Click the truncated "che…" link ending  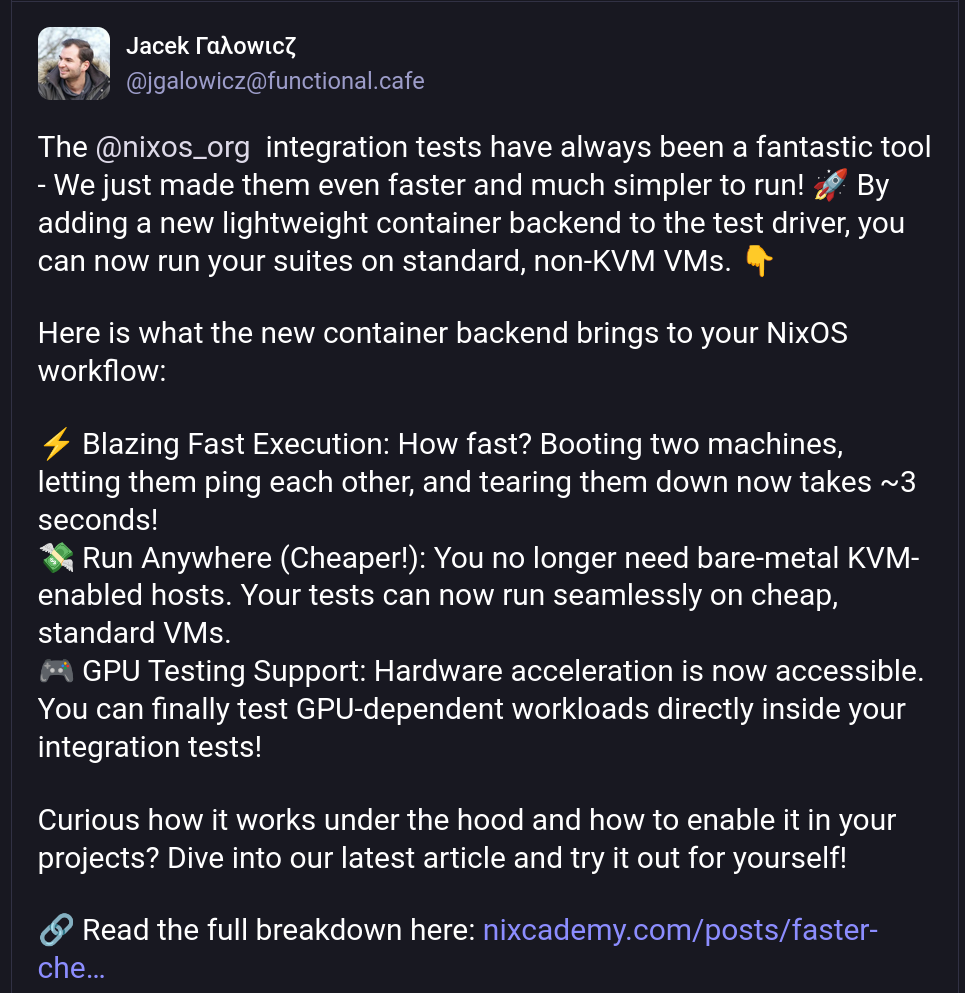pyautogui.click(x=71, y=968)
